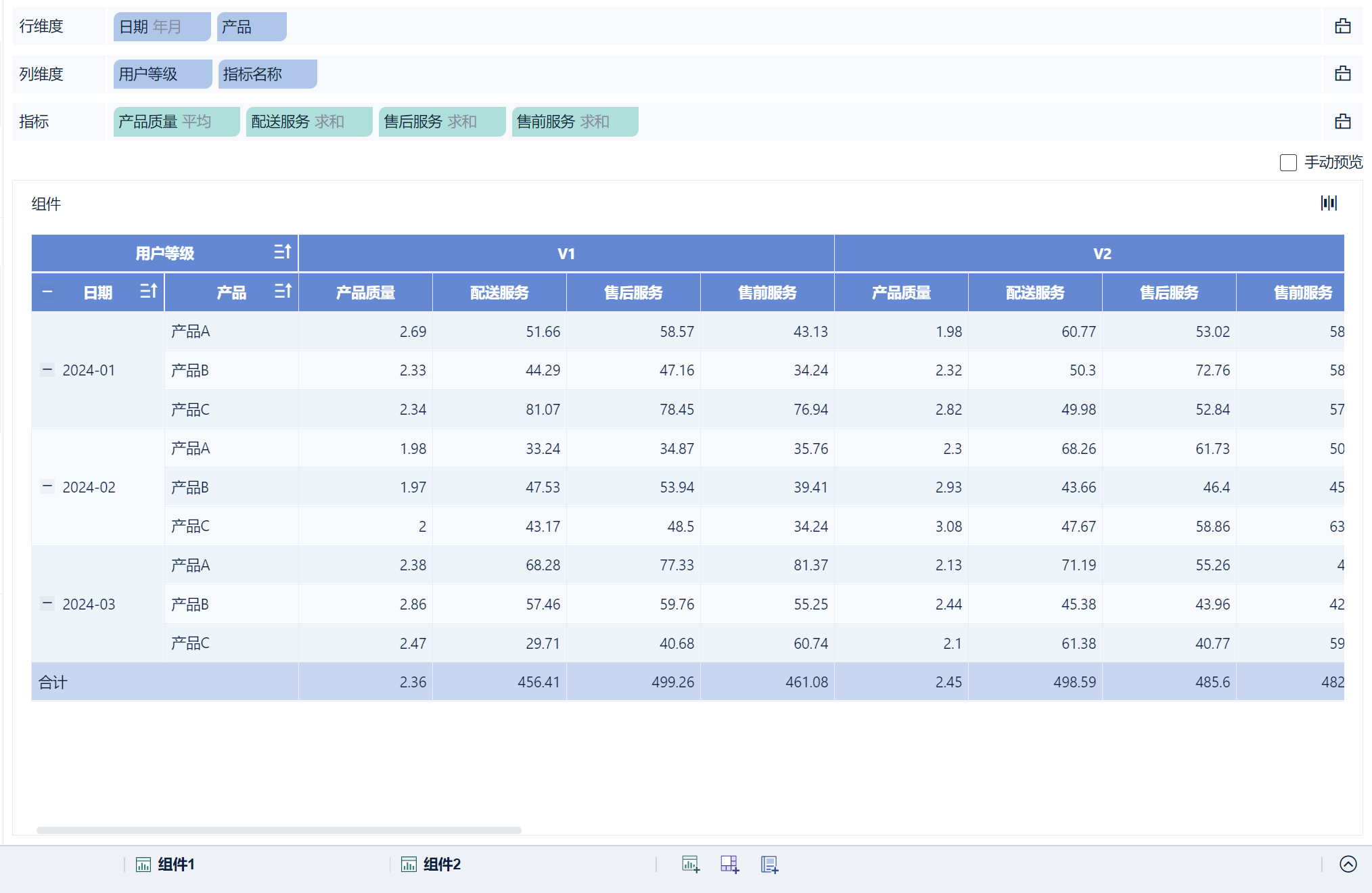Collapse the 2024-02 date group

pyautogui.click(x=47, y=486)
